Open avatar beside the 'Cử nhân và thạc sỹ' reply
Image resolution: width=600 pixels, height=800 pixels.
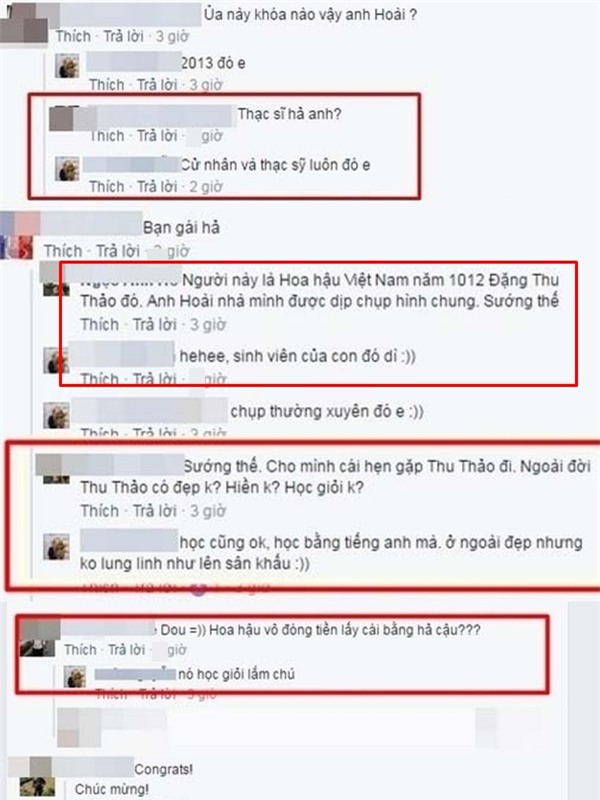click(x=67, y=169)
